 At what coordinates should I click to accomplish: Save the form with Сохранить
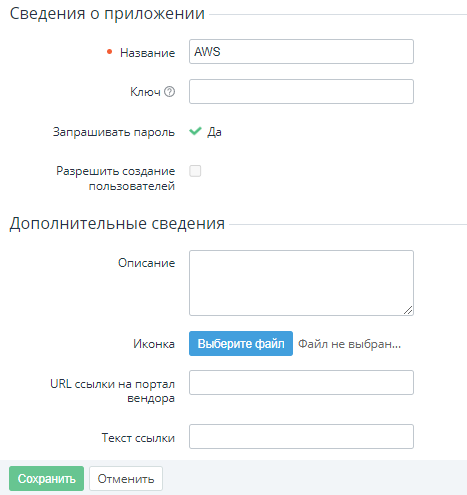point(46,478)
